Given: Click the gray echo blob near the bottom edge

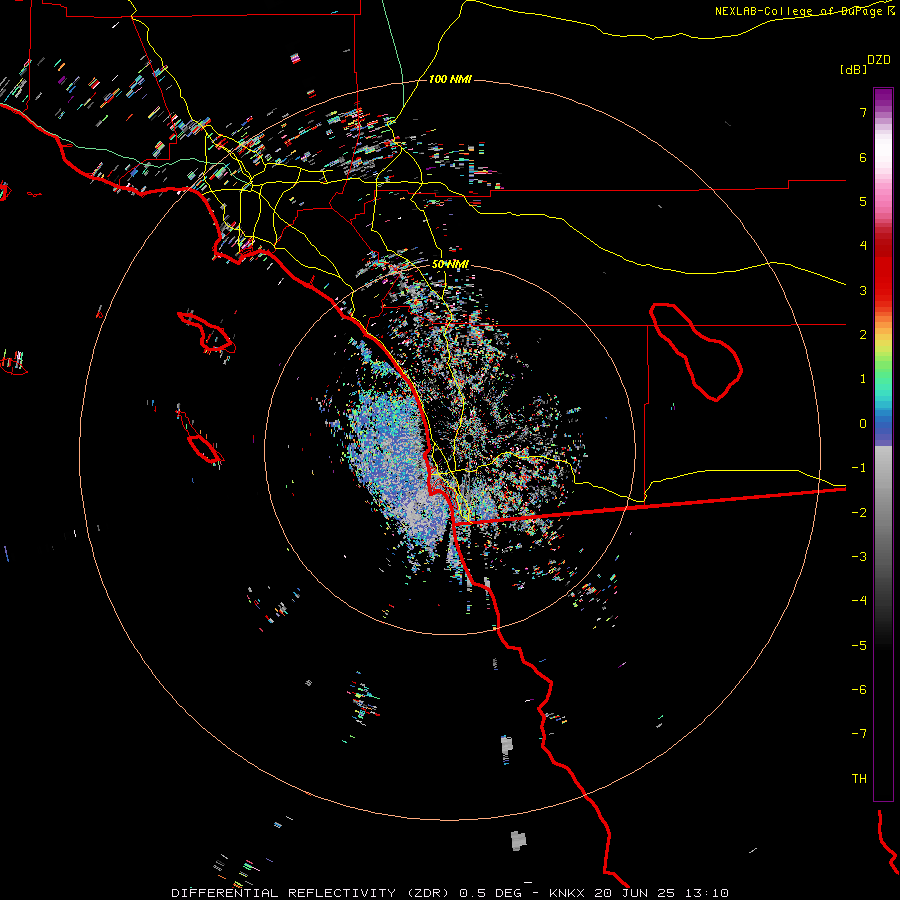Looking at the screenshot, I should click(518, 840).
